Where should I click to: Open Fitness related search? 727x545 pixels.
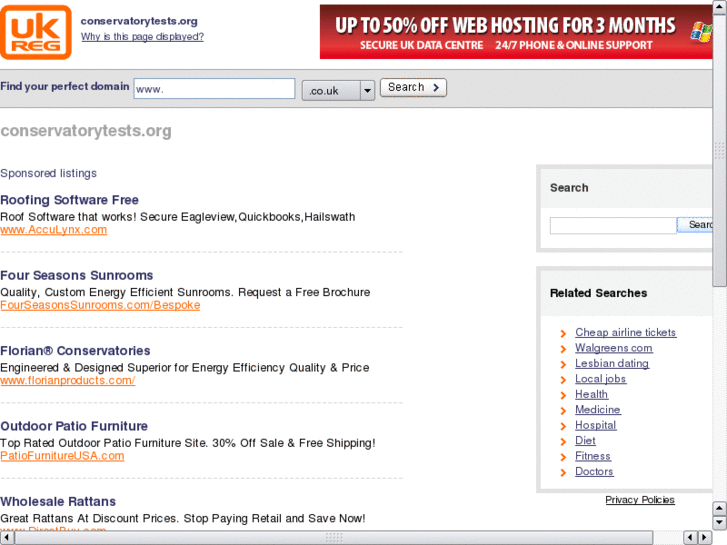tap(593, 456)
